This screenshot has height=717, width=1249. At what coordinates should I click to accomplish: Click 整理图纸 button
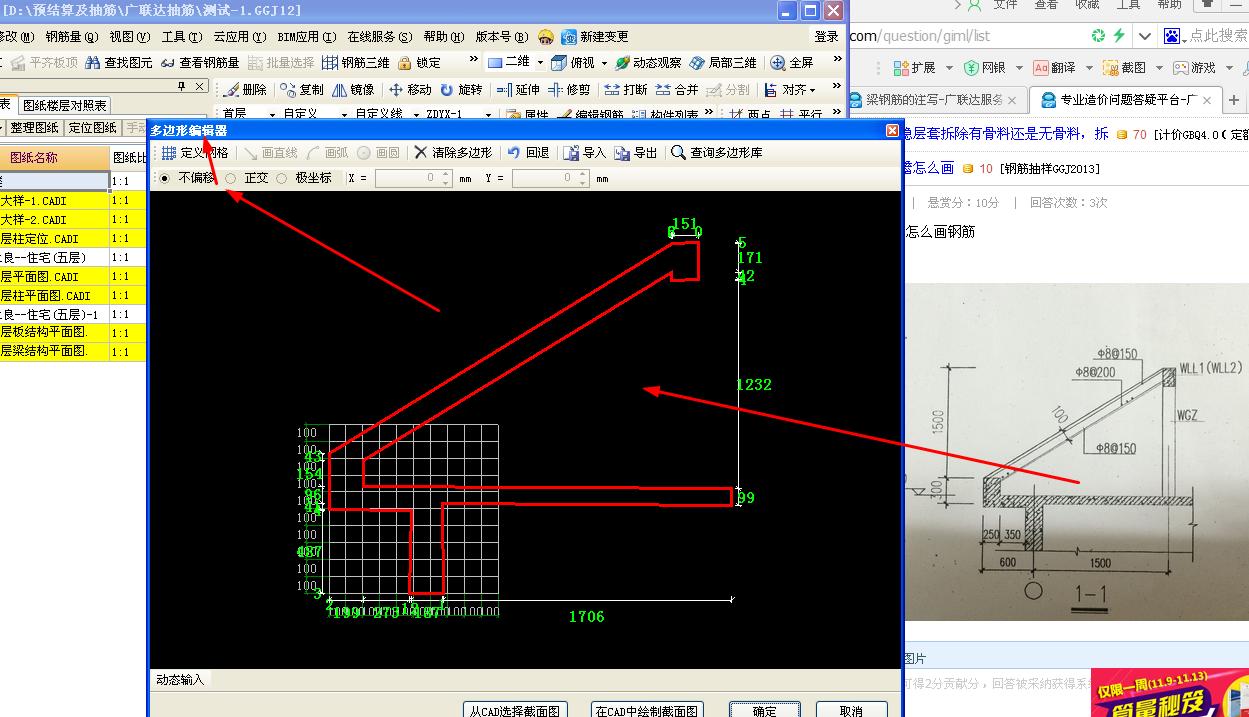click(35, 128)
